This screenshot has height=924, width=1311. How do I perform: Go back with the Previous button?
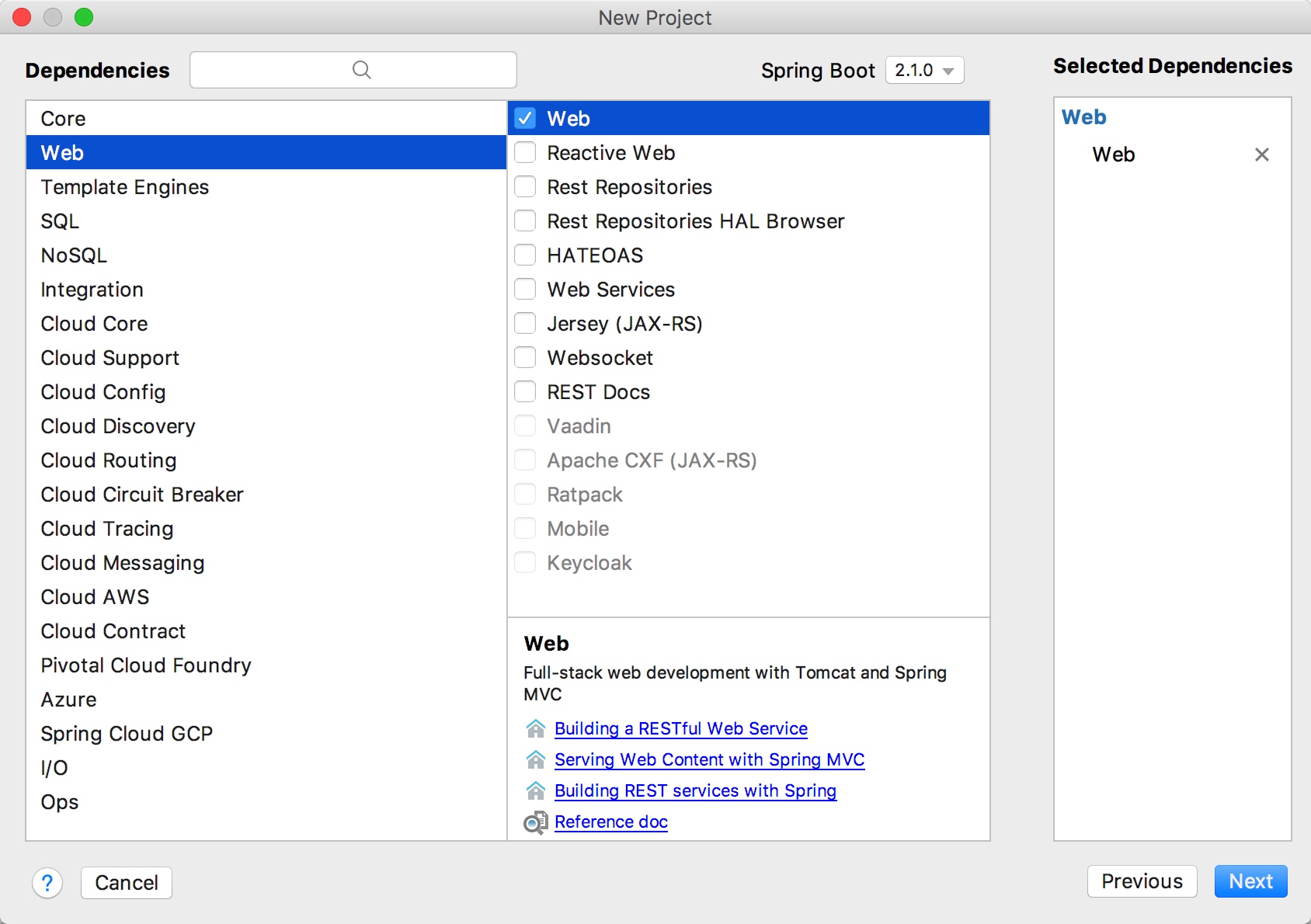1142,881
